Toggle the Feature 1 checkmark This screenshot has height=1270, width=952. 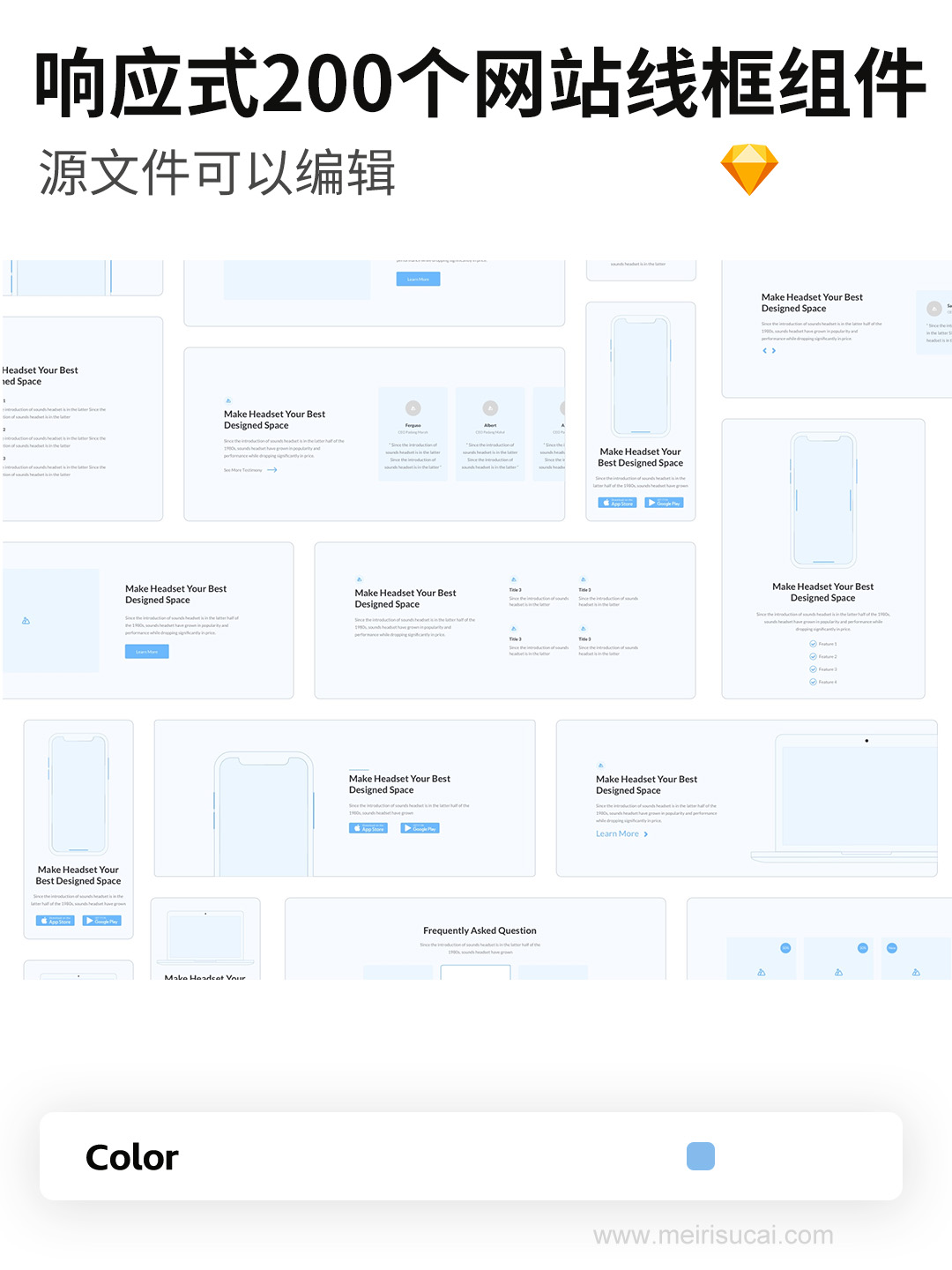pos(813,644)
